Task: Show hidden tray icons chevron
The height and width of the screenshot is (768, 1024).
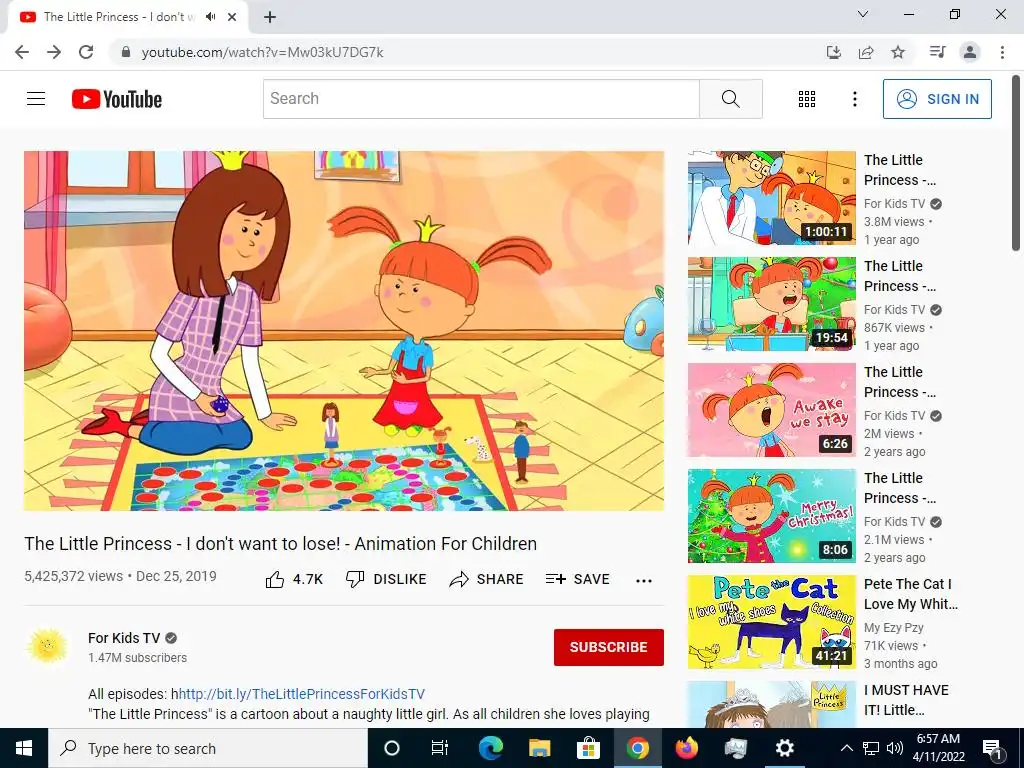Action: coord(846,748)
